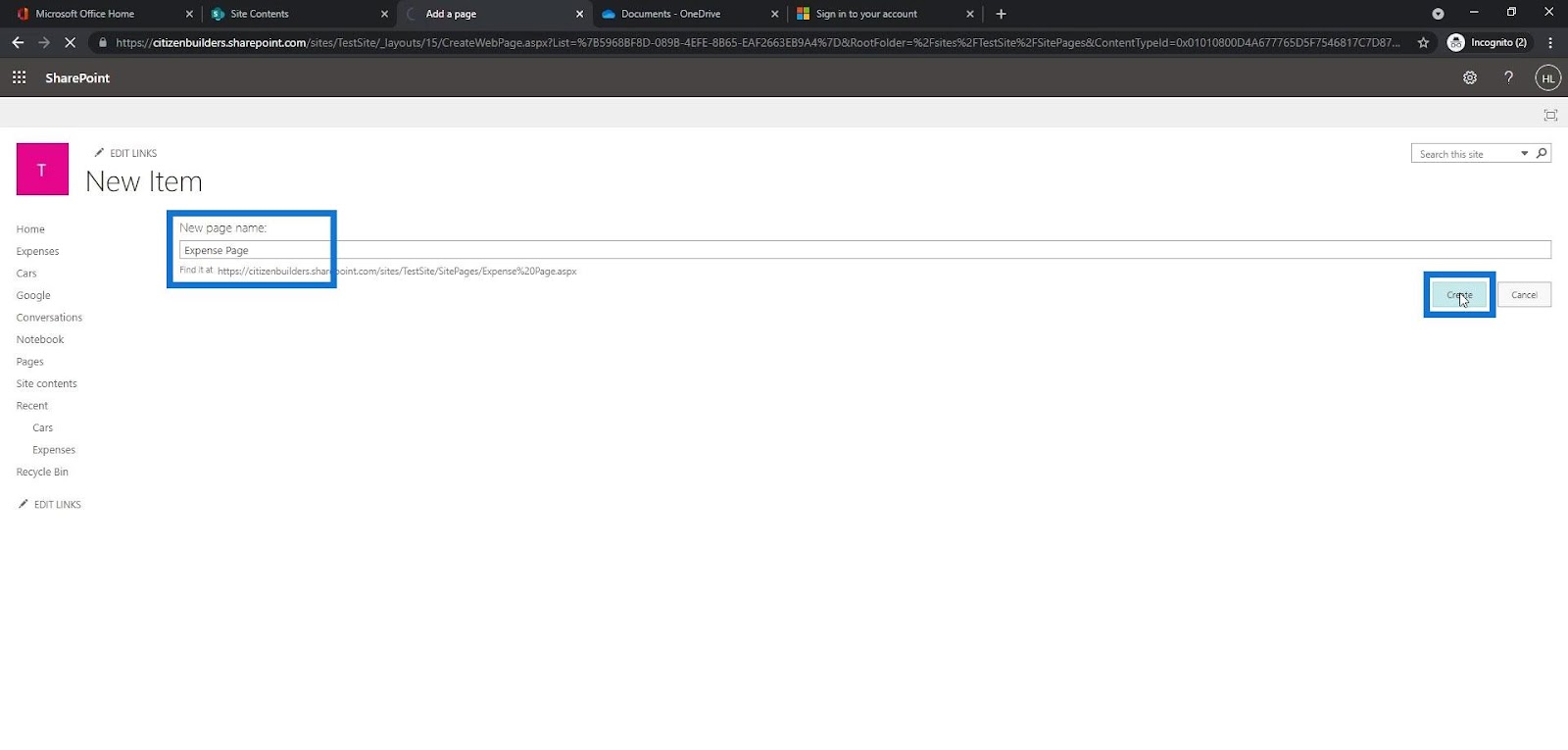Open the help question mark icon

coord(1508,77)
